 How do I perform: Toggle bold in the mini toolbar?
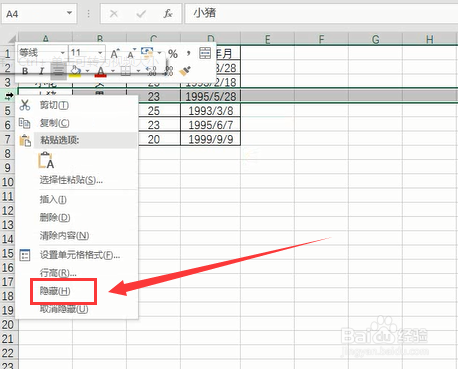[25, 71]
